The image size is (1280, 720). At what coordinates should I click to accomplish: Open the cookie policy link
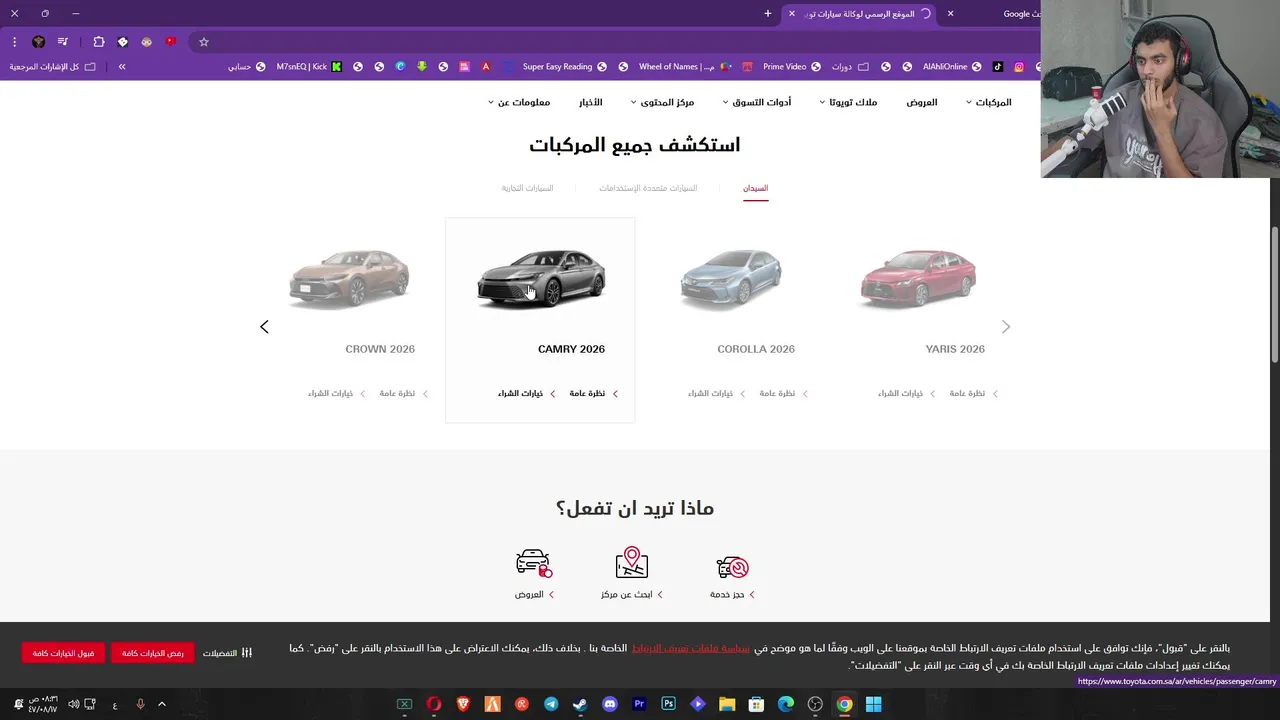[x=691, y=648]
